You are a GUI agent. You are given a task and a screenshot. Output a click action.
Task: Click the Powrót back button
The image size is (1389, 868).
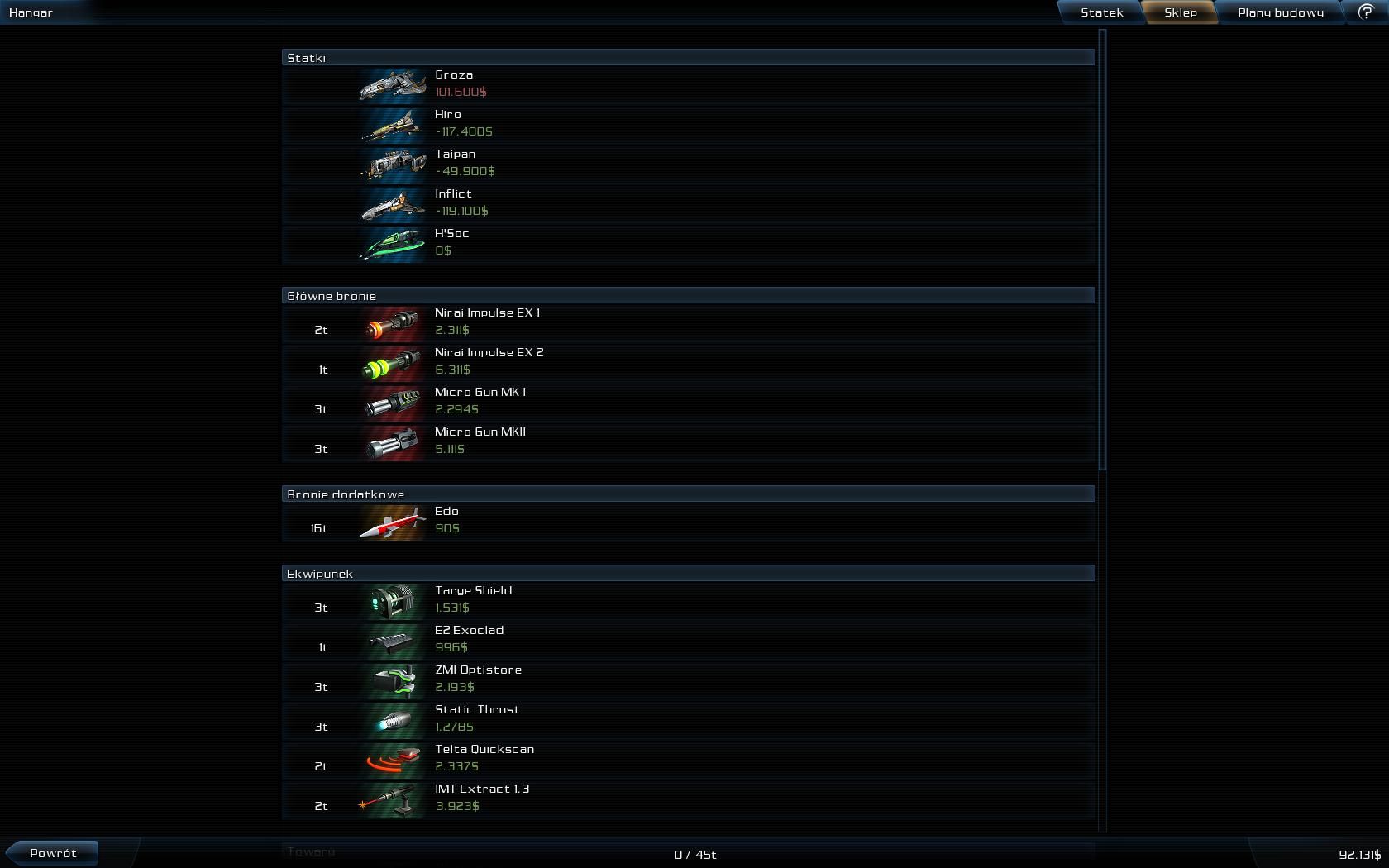[x=53, y=853]
